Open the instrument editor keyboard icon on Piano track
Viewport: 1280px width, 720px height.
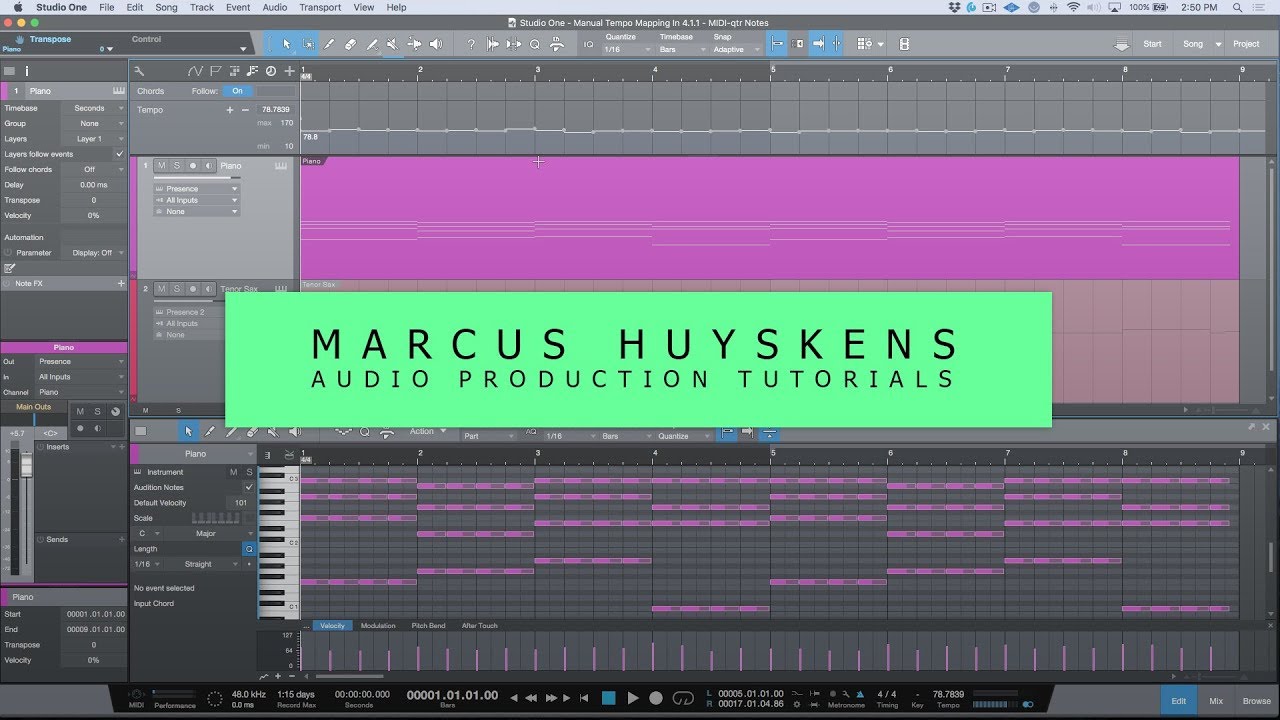point(281,166)
